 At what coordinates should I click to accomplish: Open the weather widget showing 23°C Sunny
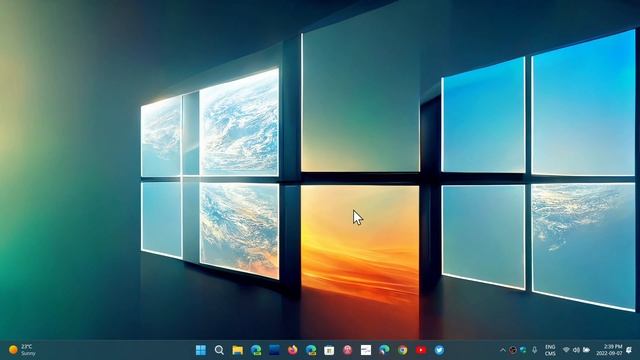pyautogui.click(x=22, y=350)
